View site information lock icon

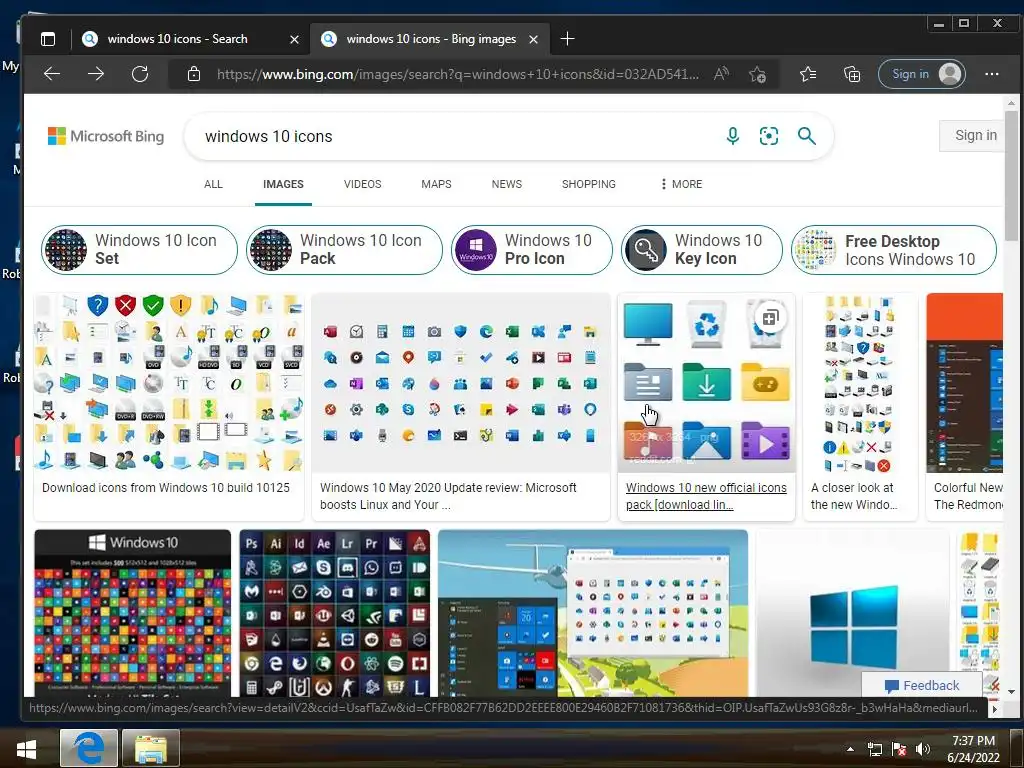click(x=193, y=74)
